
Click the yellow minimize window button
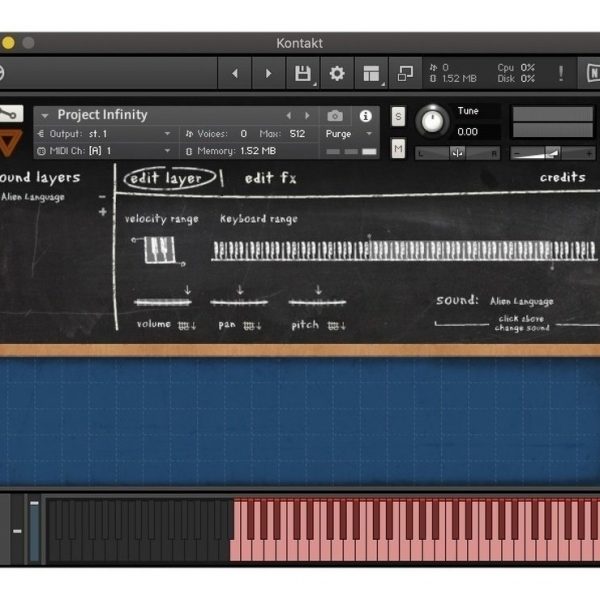pyautogui.click(x=8, y=42)
